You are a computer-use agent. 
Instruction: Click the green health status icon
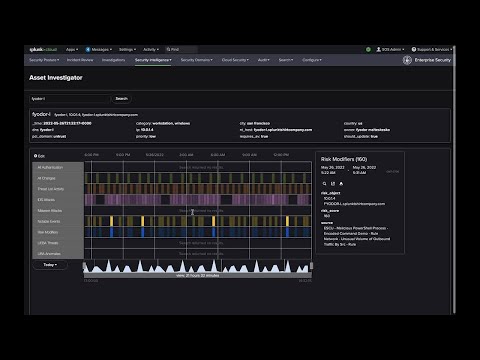(368, 49)
